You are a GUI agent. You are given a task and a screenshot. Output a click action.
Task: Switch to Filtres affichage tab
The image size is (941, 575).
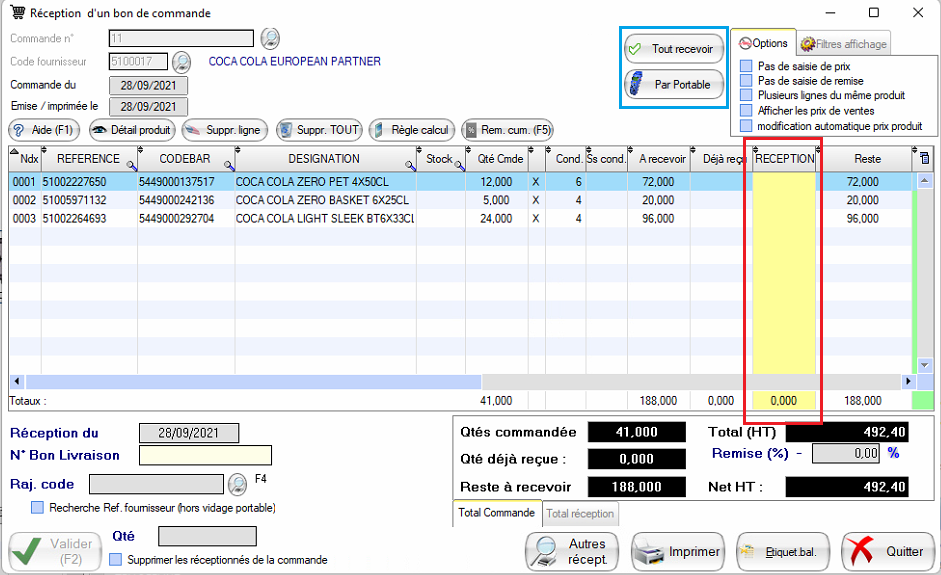click(844, 44)
